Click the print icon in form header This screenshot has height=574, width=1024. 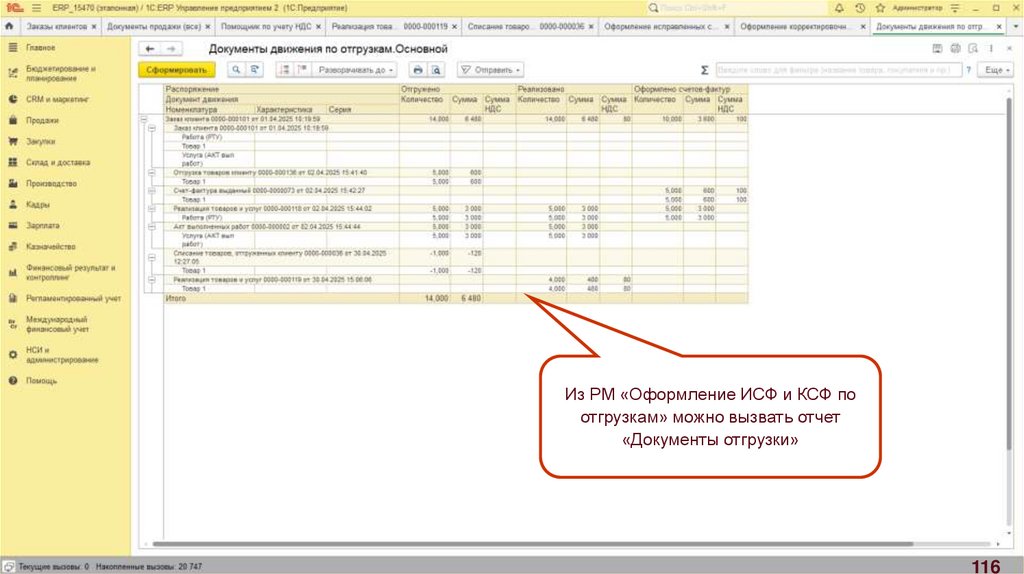tap(955, 49)
